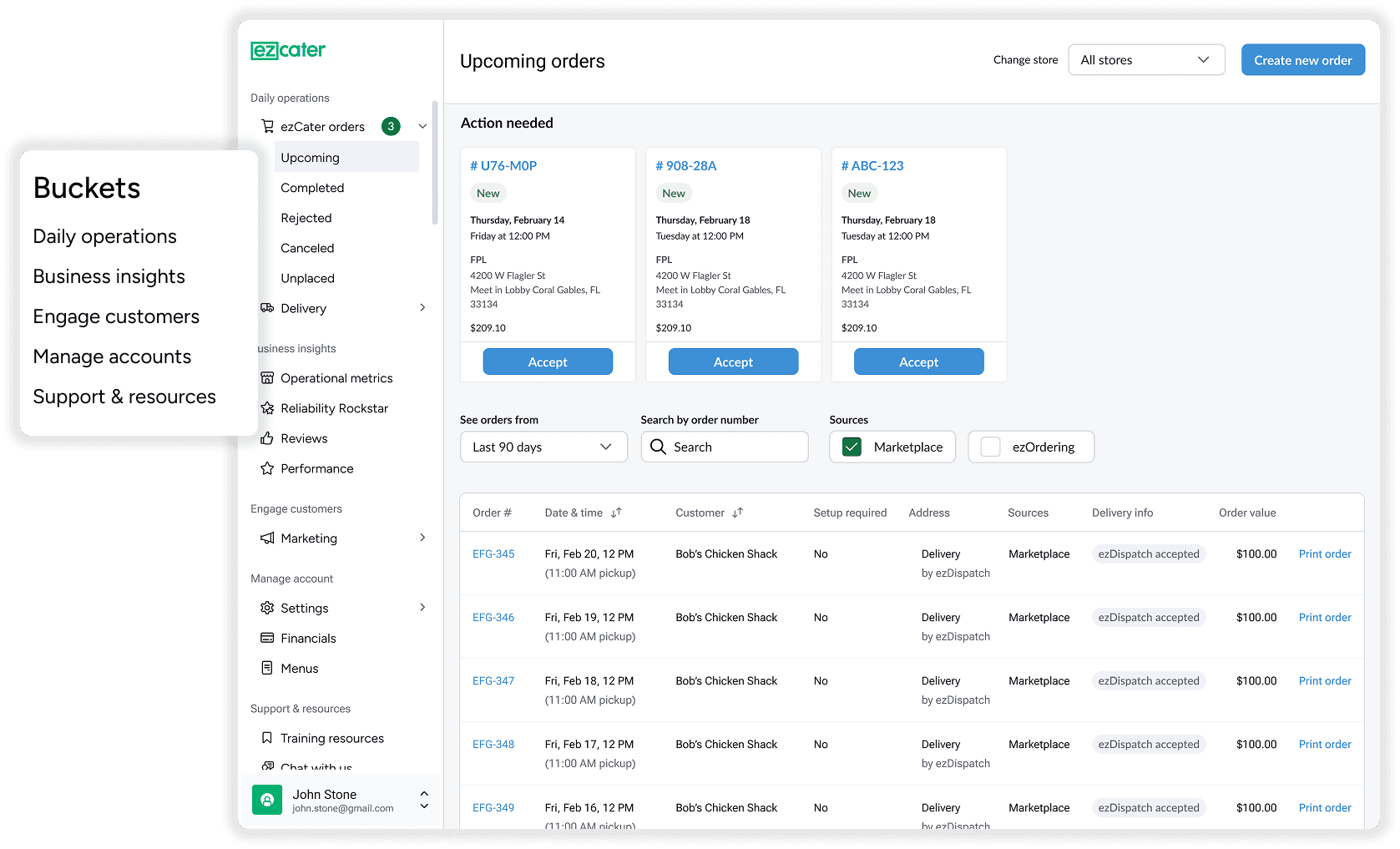
Task: Click John Stone's green avatar icon
Action: point(267,800)
